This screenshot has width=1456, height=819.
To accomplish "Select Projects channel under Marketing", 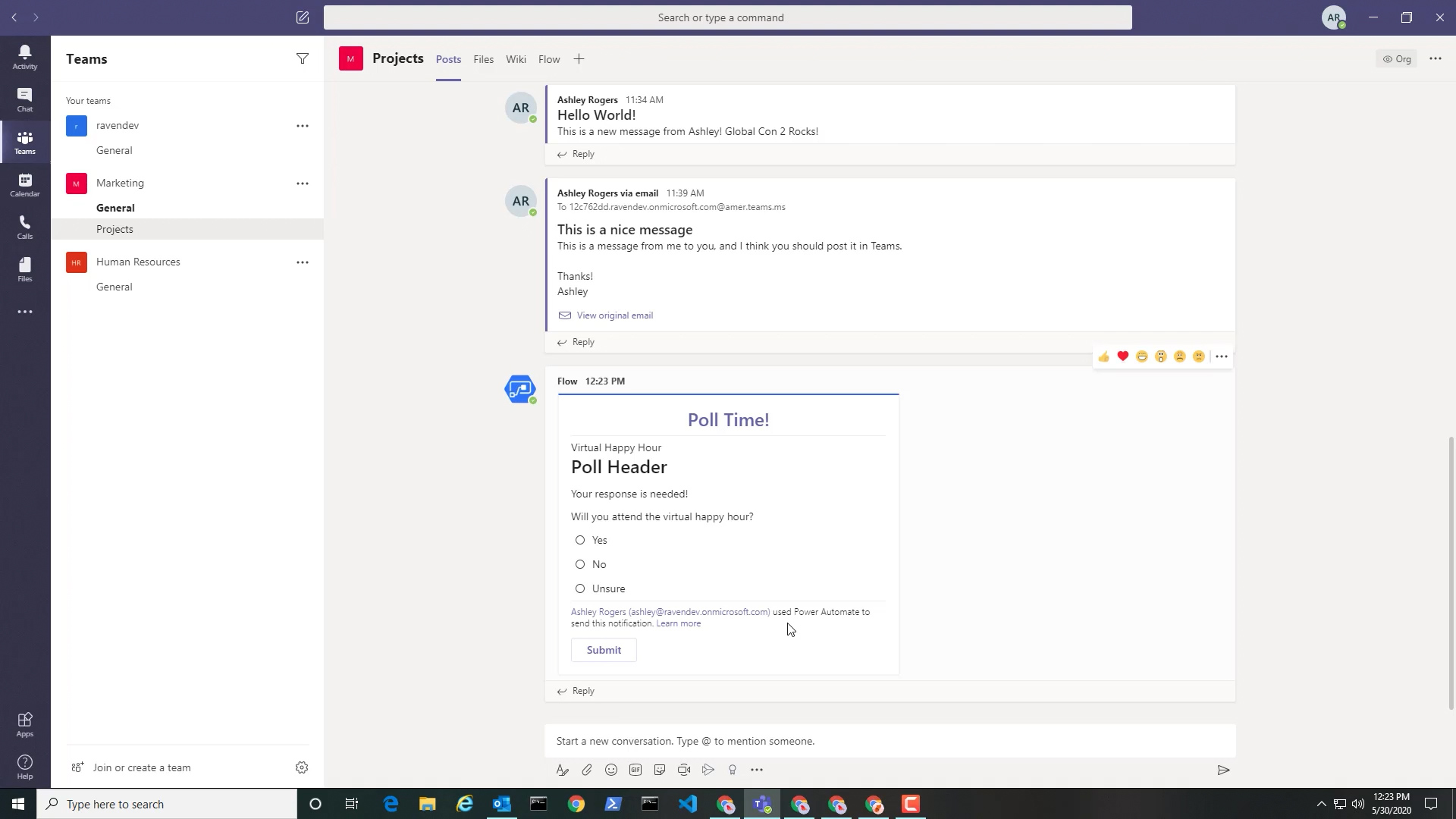I will 187,229.
